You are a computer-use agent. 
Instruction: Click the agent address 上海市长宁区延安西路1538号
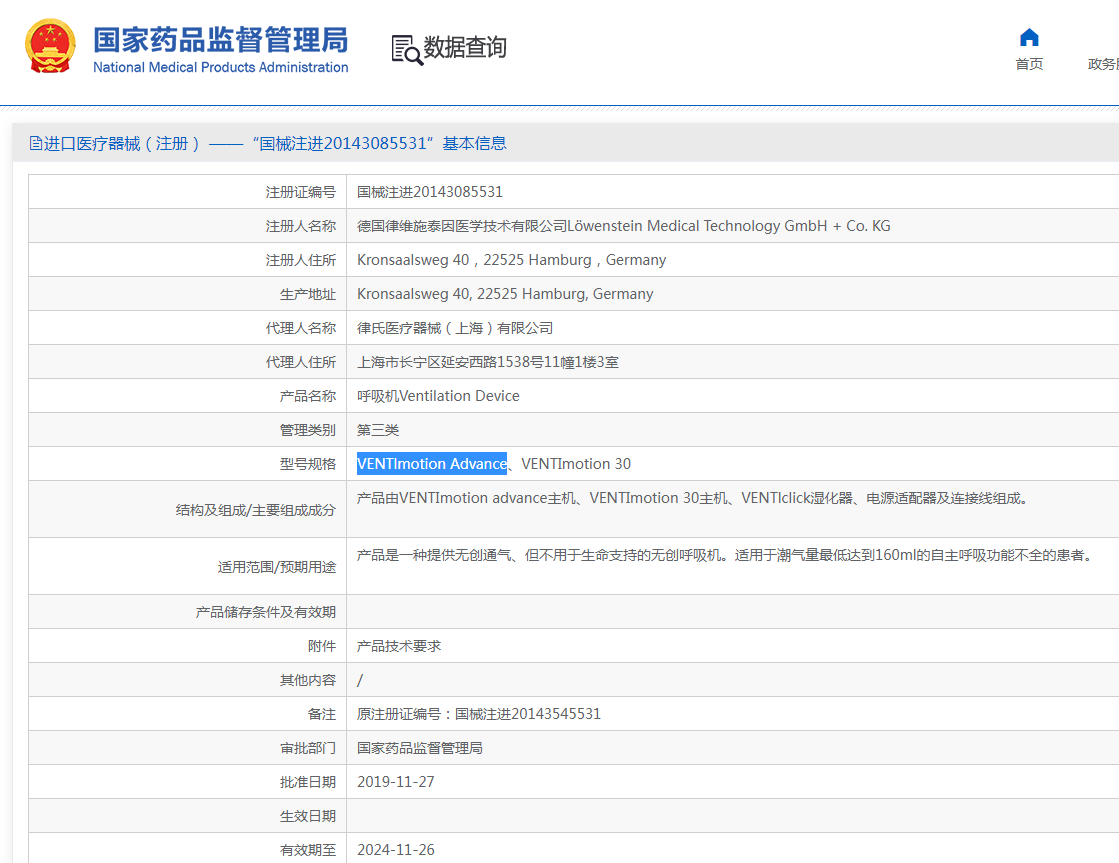[488, 363]
